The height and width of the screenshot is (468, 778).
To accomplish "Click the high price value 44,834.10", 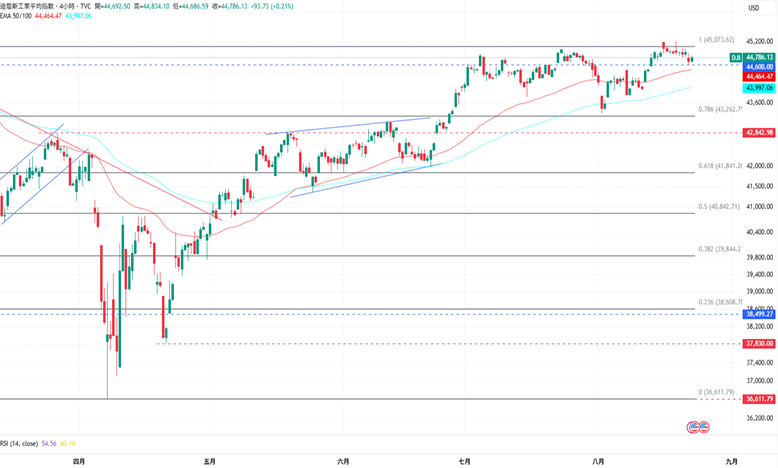I will 154,6.
